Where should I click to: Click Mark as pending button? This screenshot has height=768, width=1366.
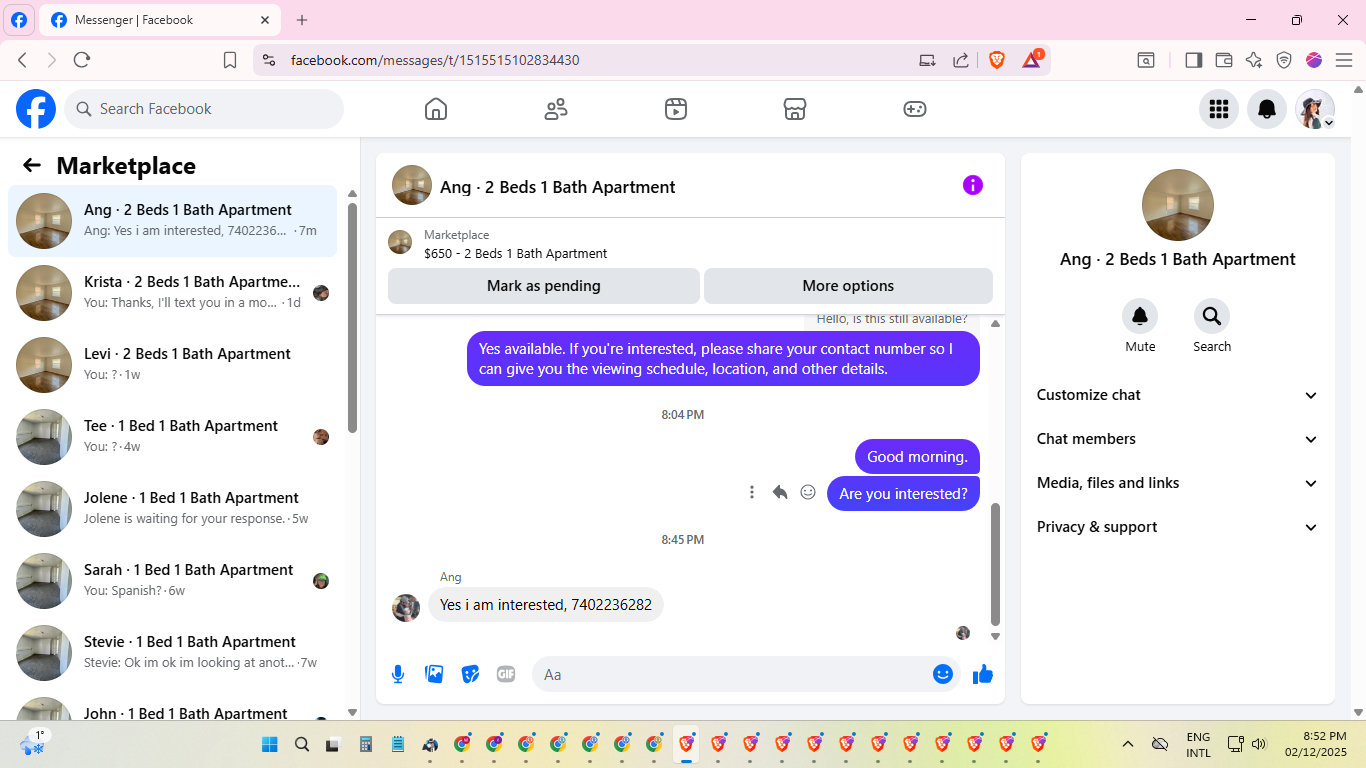(544, 286)
